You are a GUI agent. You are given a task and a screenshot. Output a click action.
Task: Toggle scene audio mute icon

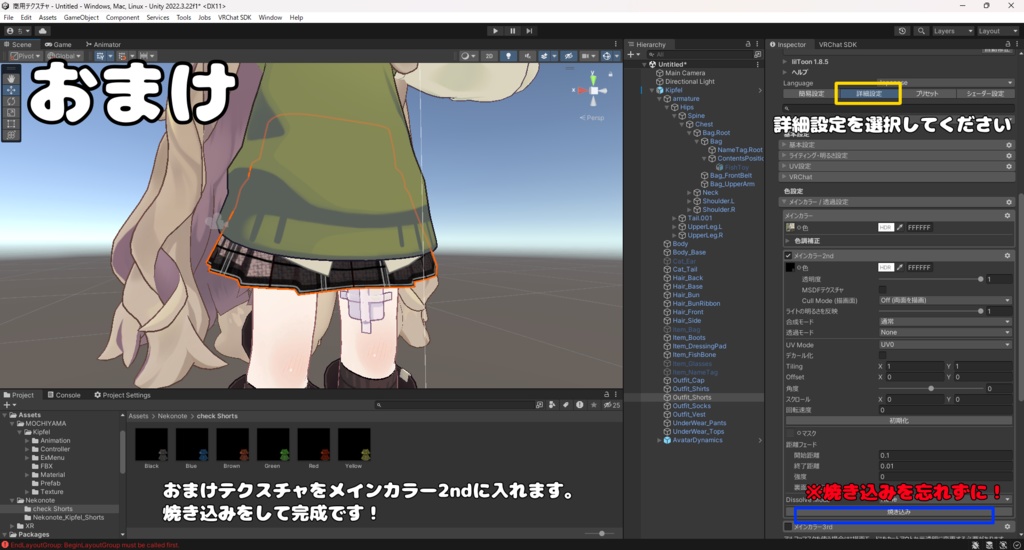tap(527, 56)
